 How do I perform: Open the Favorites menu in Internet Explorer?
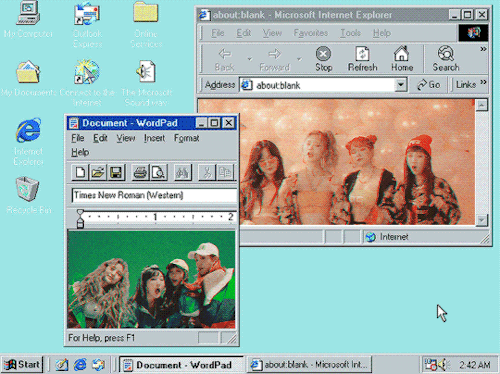(x=311, y=33)
